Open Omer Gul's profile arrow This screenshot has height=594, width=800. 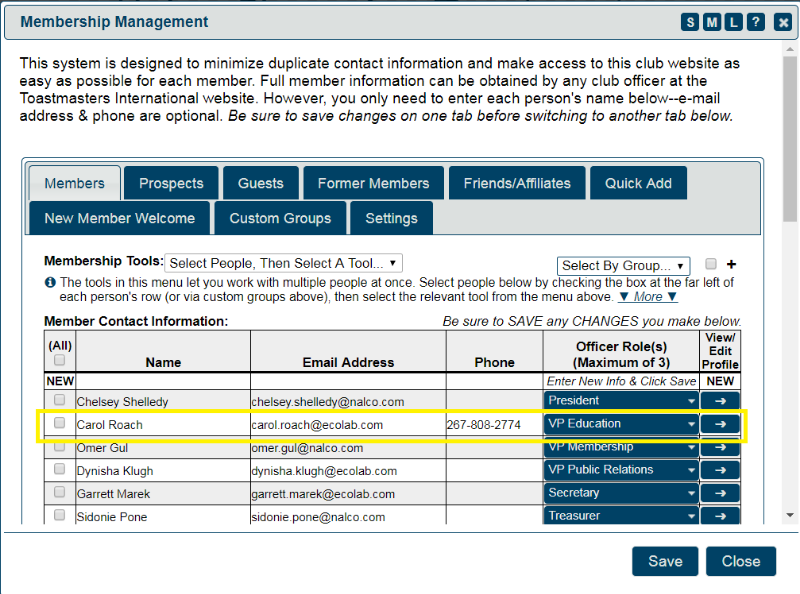click(x=720, y=447)
